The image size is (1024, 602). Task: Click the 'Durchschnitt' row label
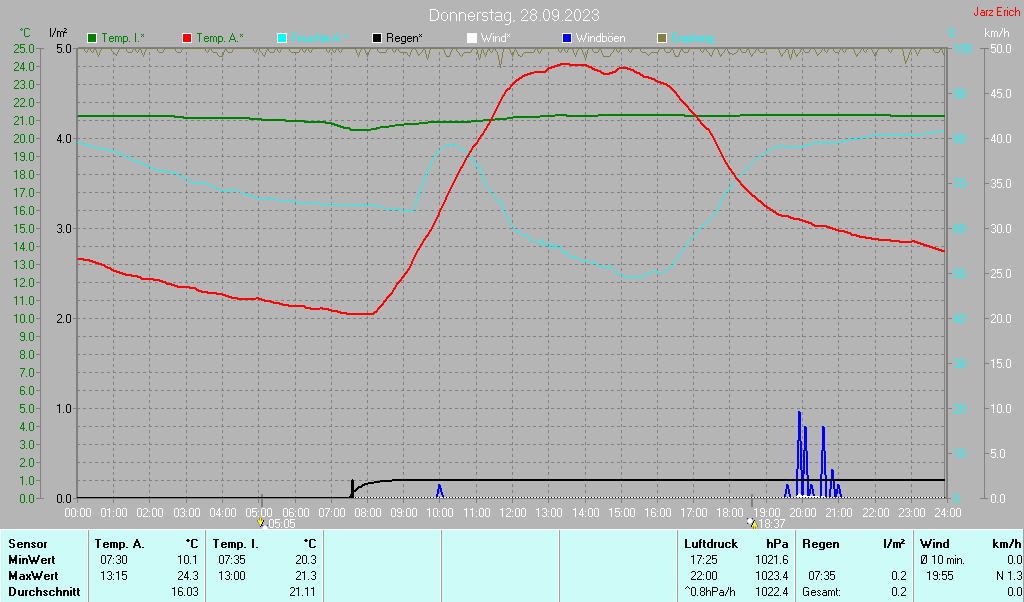tap(44, 592)
